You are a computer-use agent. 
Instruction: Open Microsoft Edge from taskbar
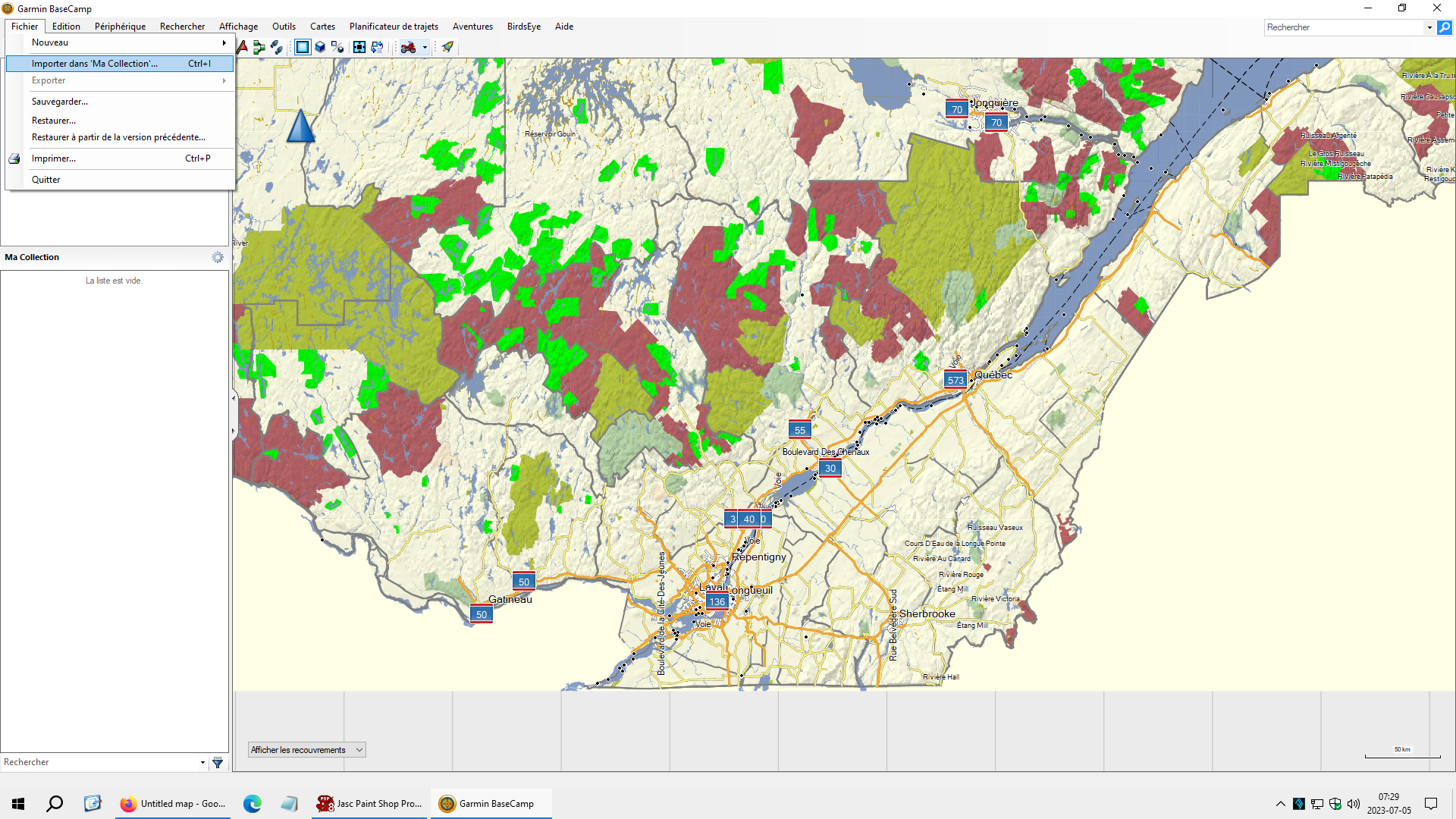253,804
